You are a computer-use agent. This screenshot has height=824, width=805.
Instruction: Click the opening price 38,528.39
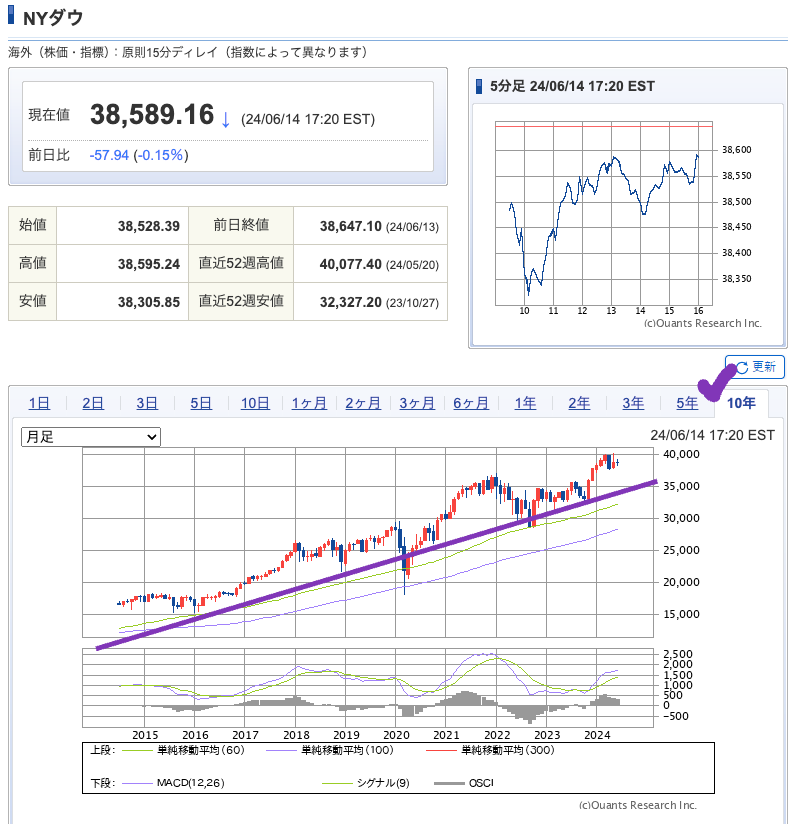[149, 226]
